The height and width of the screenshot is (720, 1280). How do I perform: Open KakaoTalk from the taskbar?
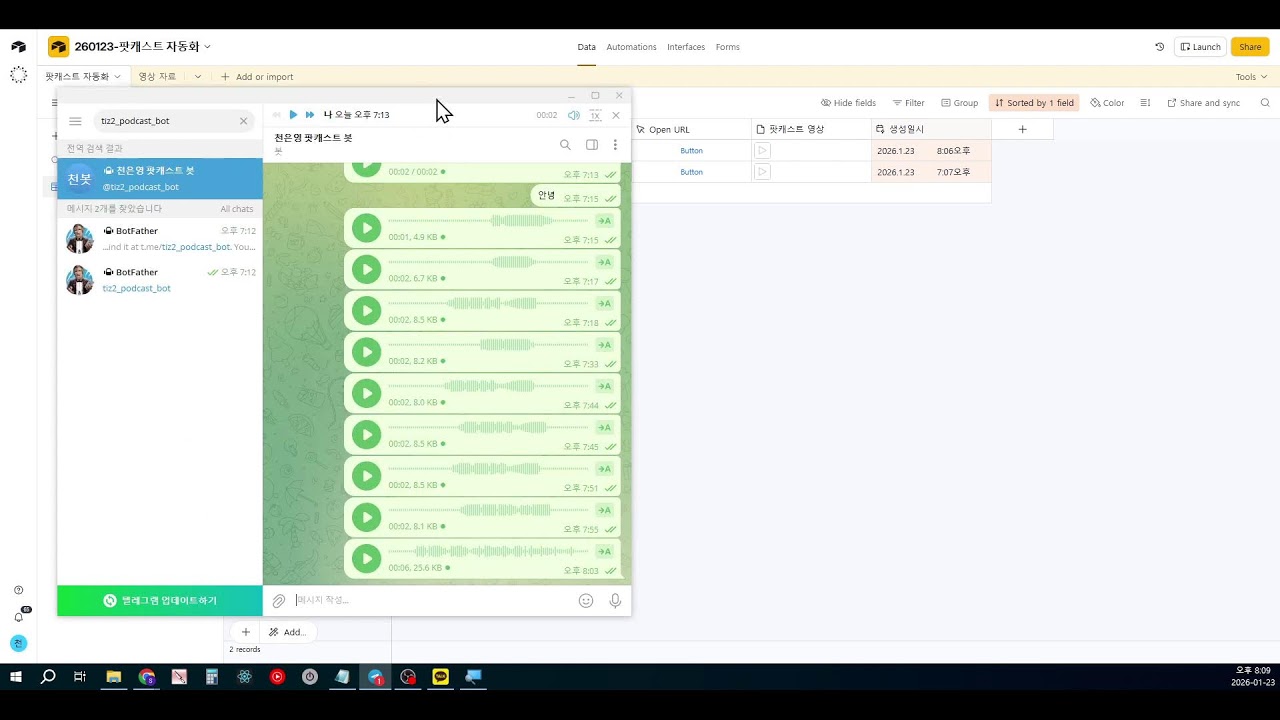coord(440,677)
